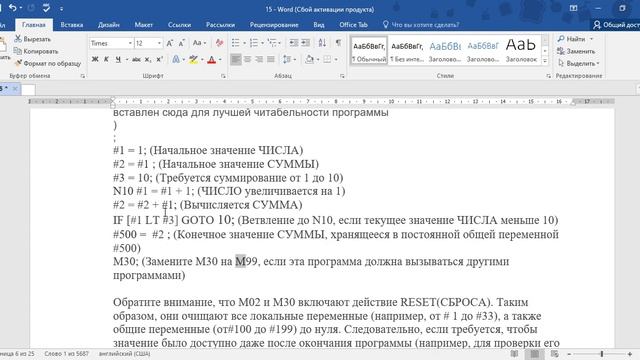Toggle show paragraph marks ¶

click(338, 43)
